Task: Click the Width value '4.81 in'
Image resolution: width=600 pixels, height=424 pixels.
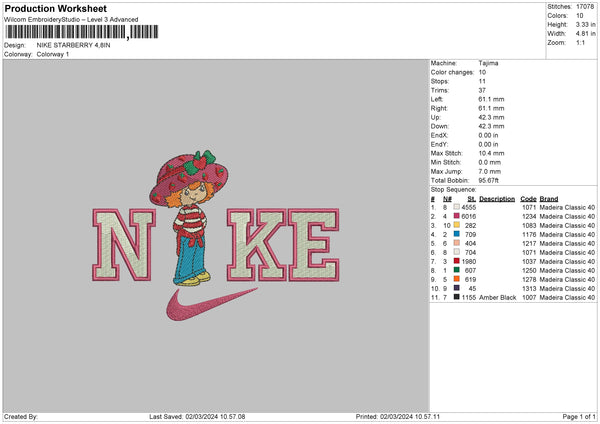Action: point(586,34)
